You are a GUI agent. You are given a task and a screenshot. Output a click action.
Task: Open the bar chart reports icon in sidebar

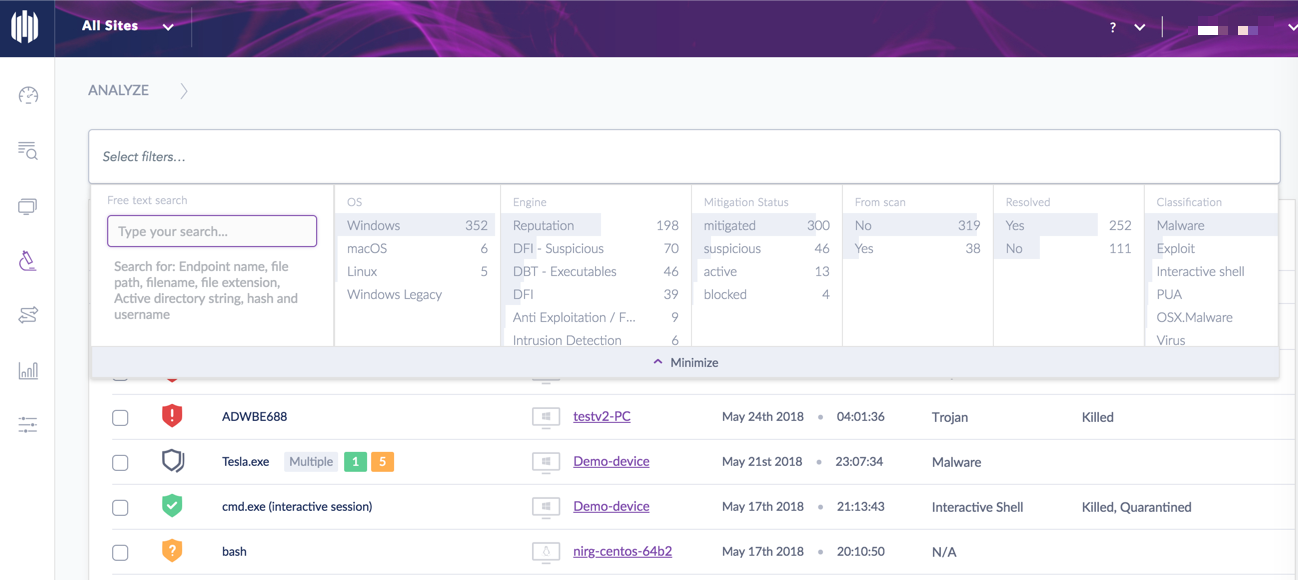28,371
